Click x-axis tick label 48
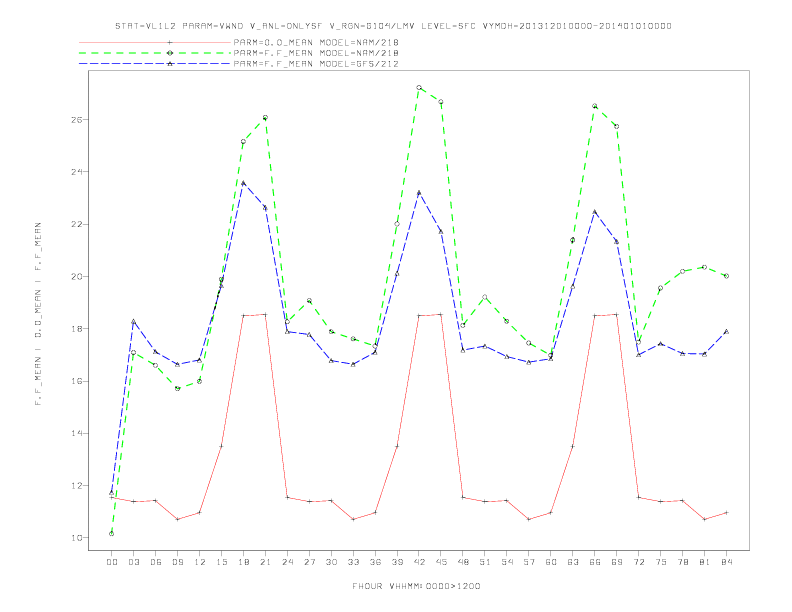Screen dimensions: 792x612 pos(463,562)
